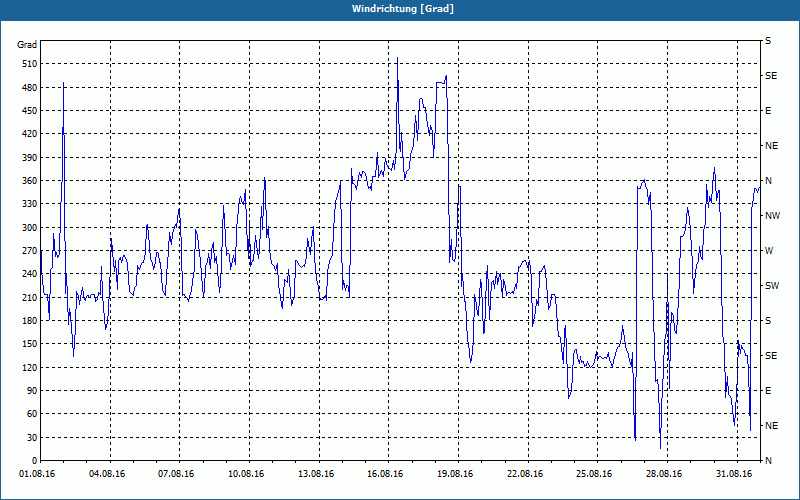The image size is (800, 500).
Task: Click the NE compass label beside value 390
Action: pyautogui.click(x=771, y=146)
